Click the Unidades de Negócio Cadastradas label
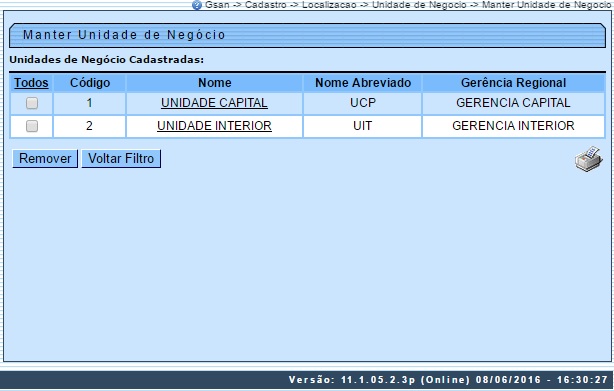This screenshot has width=614, height=391. pyautogui.click(x=107, y=60)
